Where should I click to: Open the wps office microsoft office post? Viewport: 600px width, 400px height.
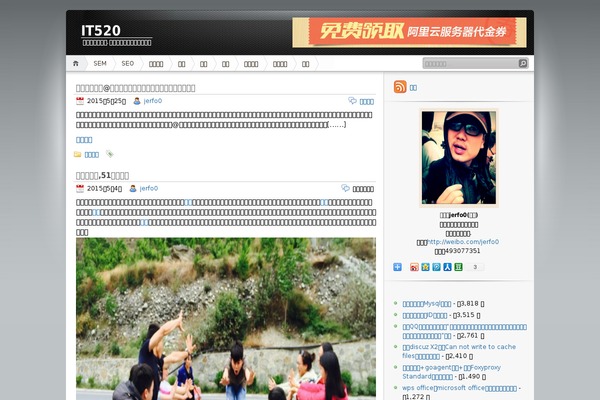[x=459, y=388]
